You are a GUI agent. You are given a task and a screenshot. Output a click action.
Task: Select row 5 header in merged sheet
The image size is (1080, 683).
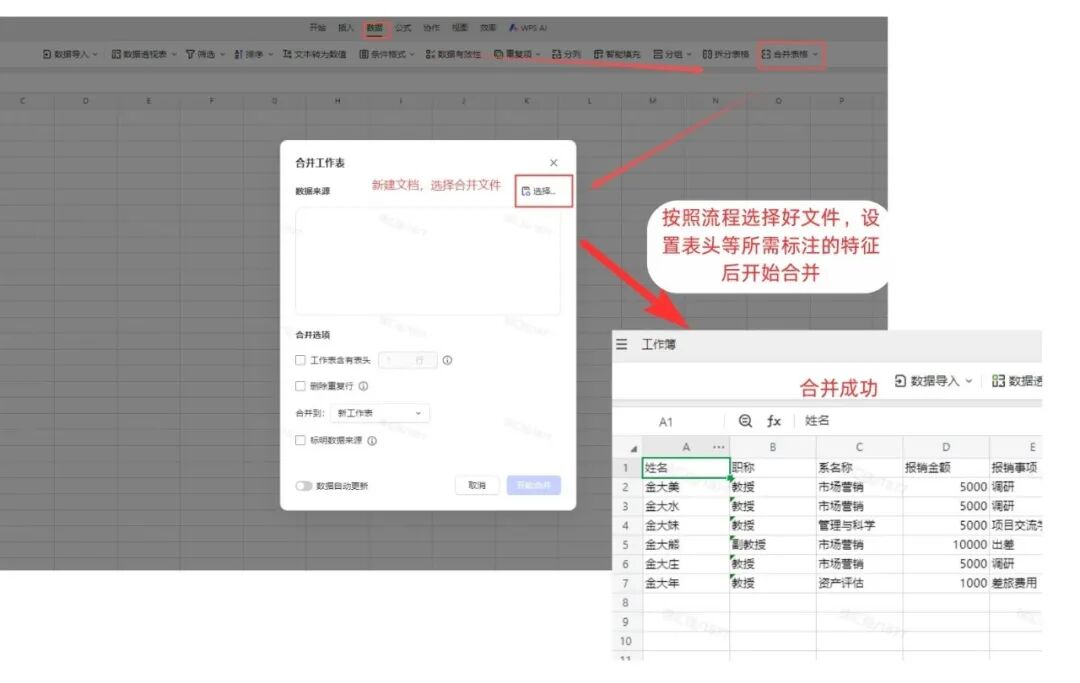625,545
